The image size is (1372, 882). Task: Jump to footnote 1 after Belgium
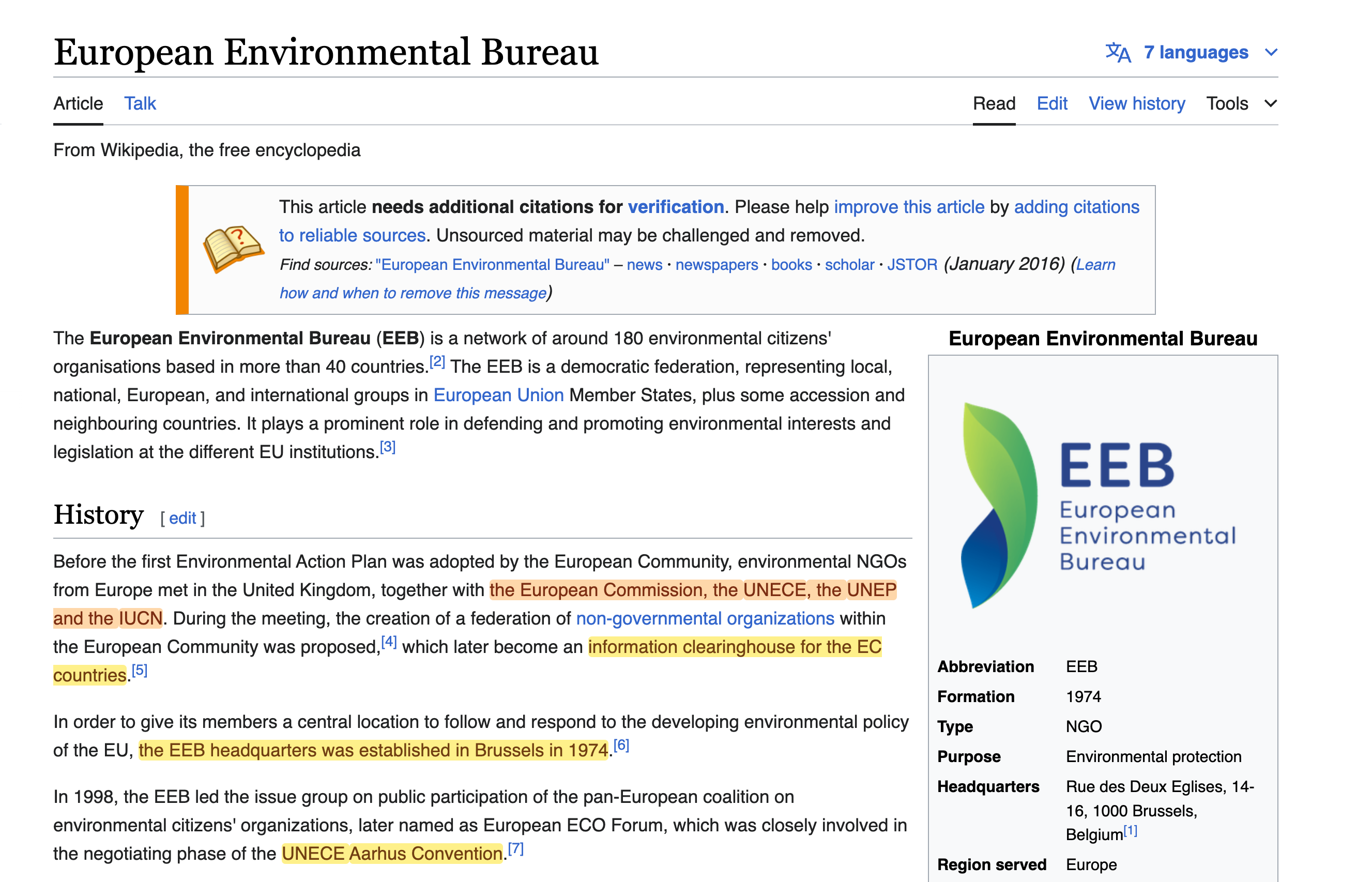[x=1130, y=830]
